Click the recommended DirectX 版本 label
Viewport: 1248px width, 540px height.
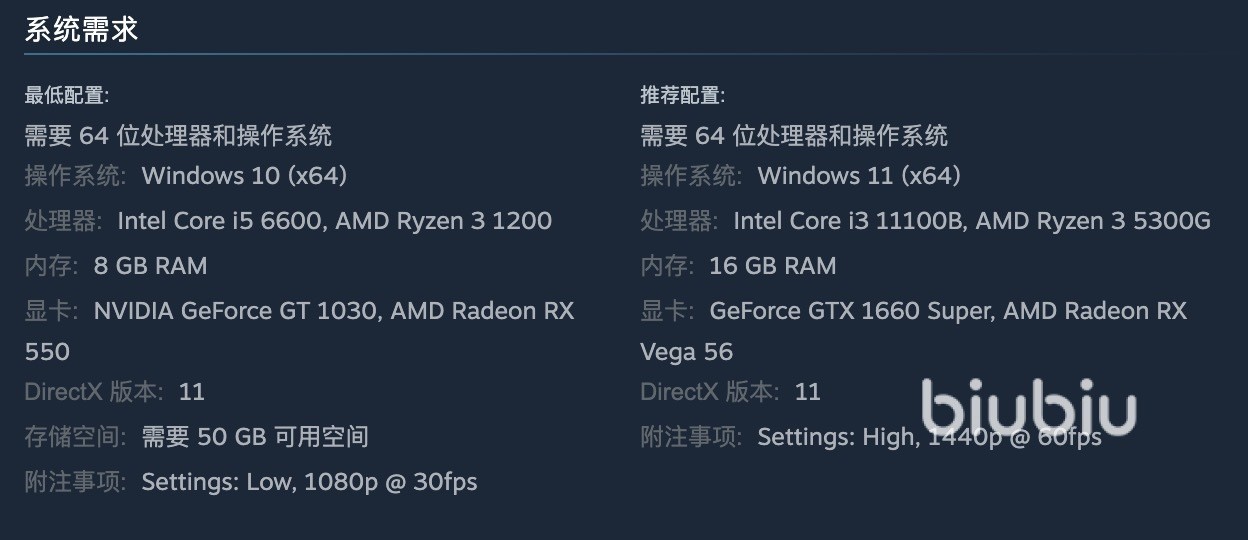click(709, 392)
